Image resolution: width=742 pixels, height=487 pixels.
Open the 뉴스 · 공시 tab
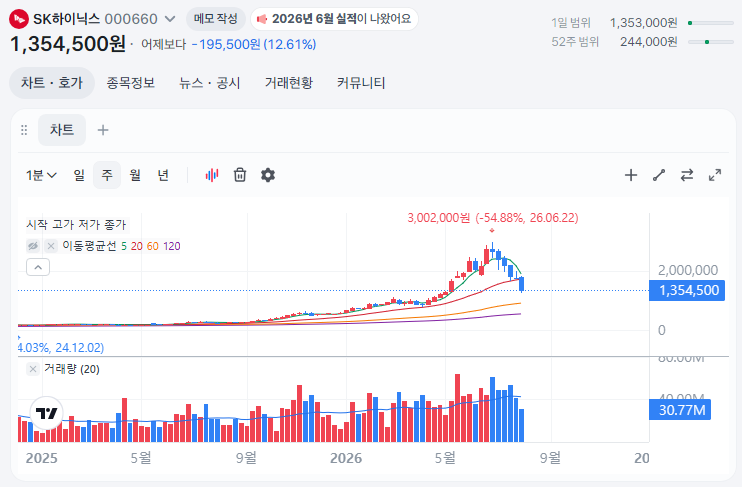(210, 83)
